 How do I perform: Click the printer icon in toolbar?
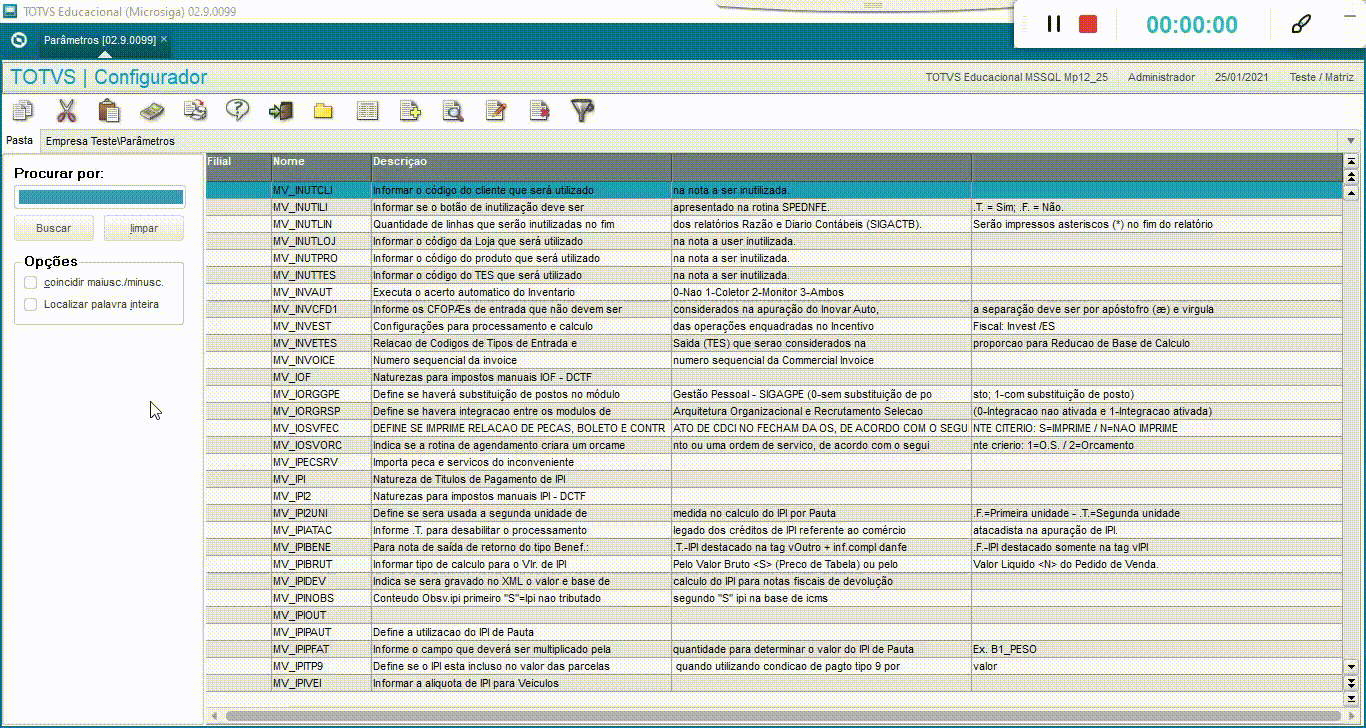195,110
